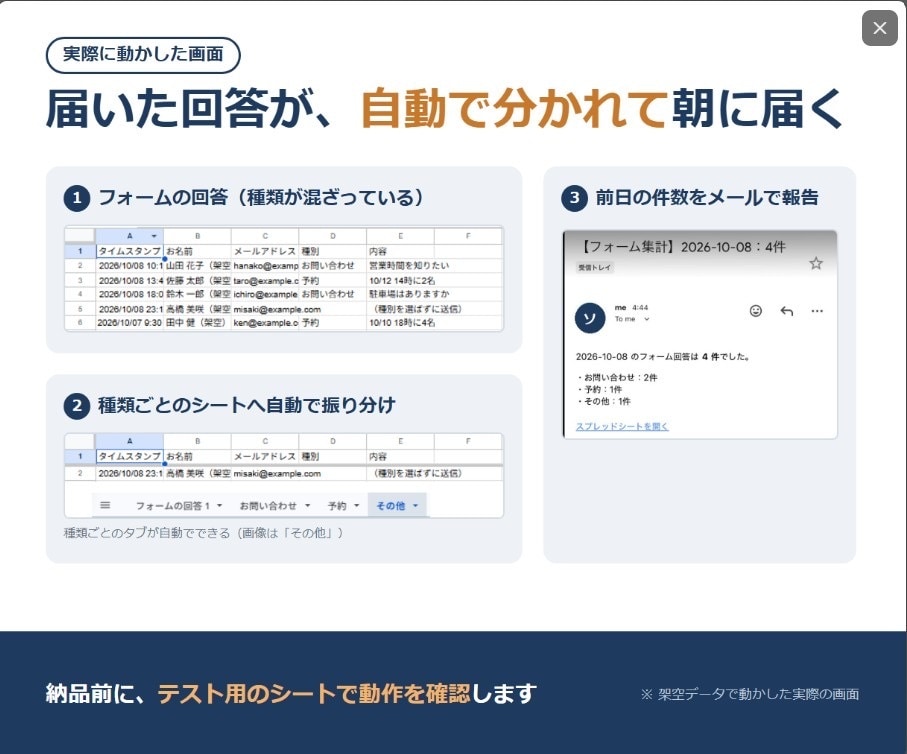Click the footnote ※ 架空データで動かした実際の画面

(750, 694)
